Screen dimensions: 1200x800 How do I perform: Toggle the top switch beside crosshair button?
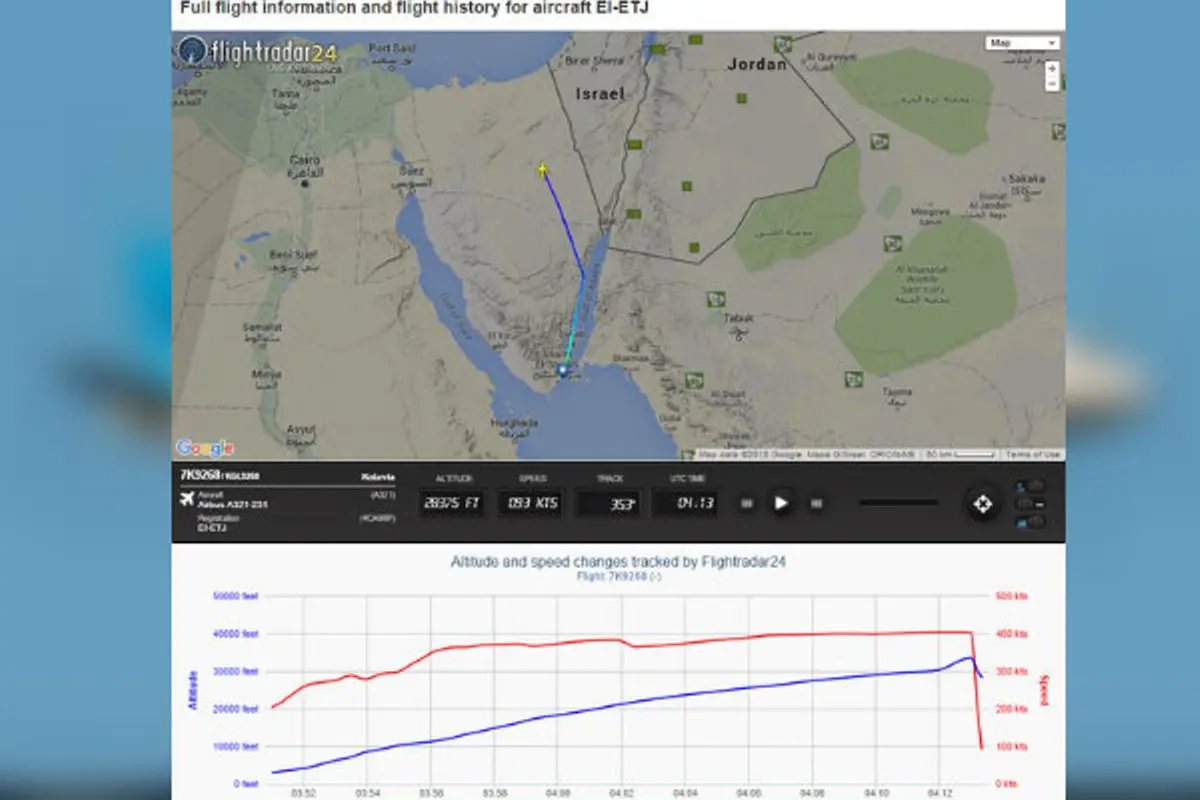[x=1032, y=486]
